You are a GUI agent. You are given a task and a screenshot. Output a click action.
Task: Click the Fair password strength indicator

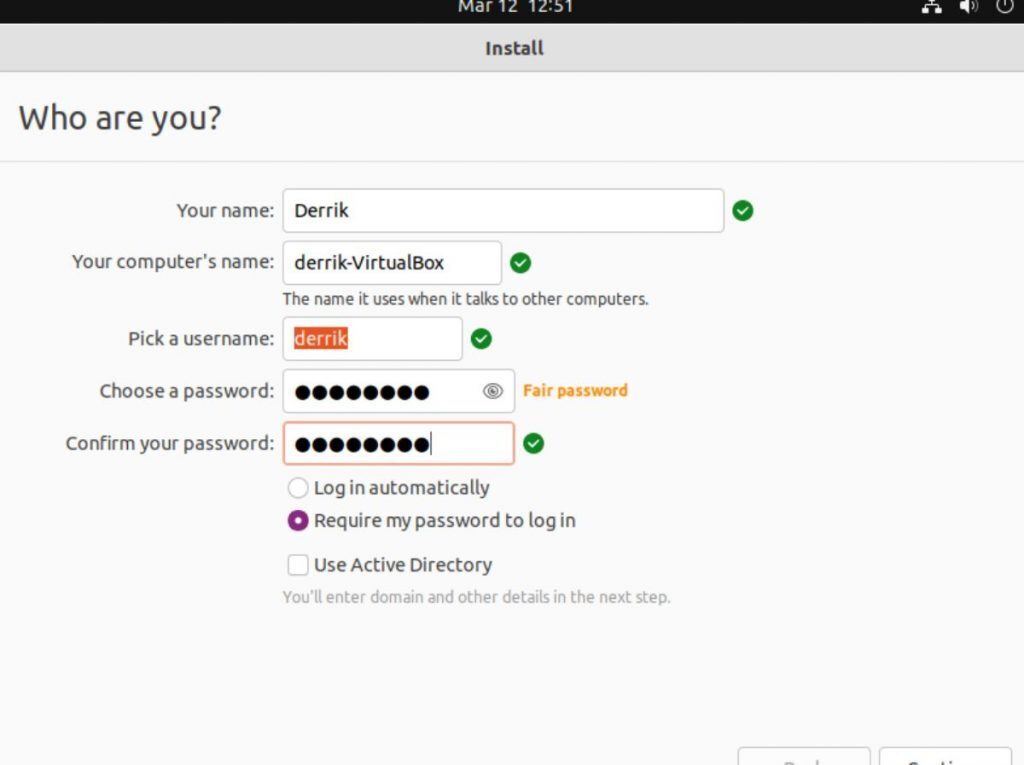pos(575,390)
